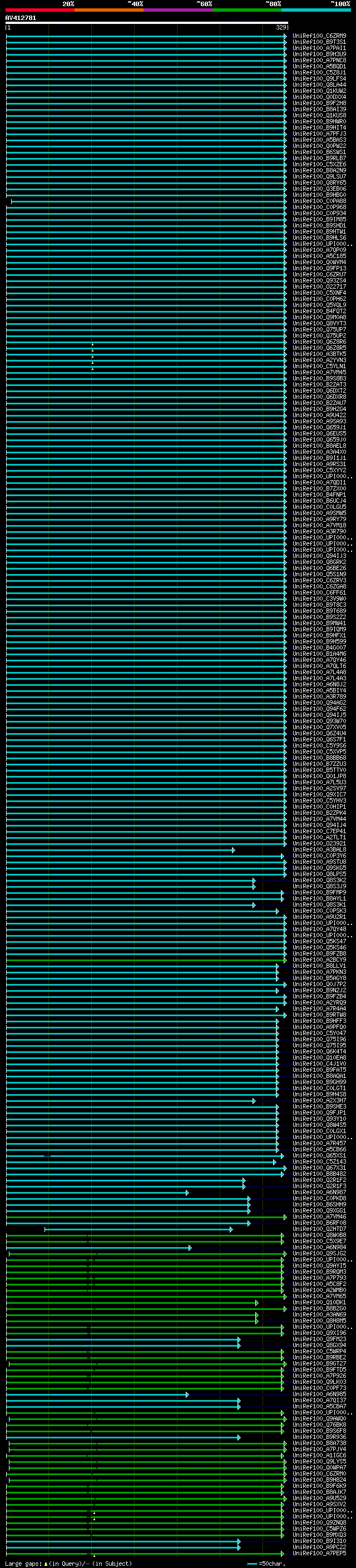Click the green alignment bar for A2BCY9
The width and height of the screenshot is (356, 1568).
click(x=146, y=961)
